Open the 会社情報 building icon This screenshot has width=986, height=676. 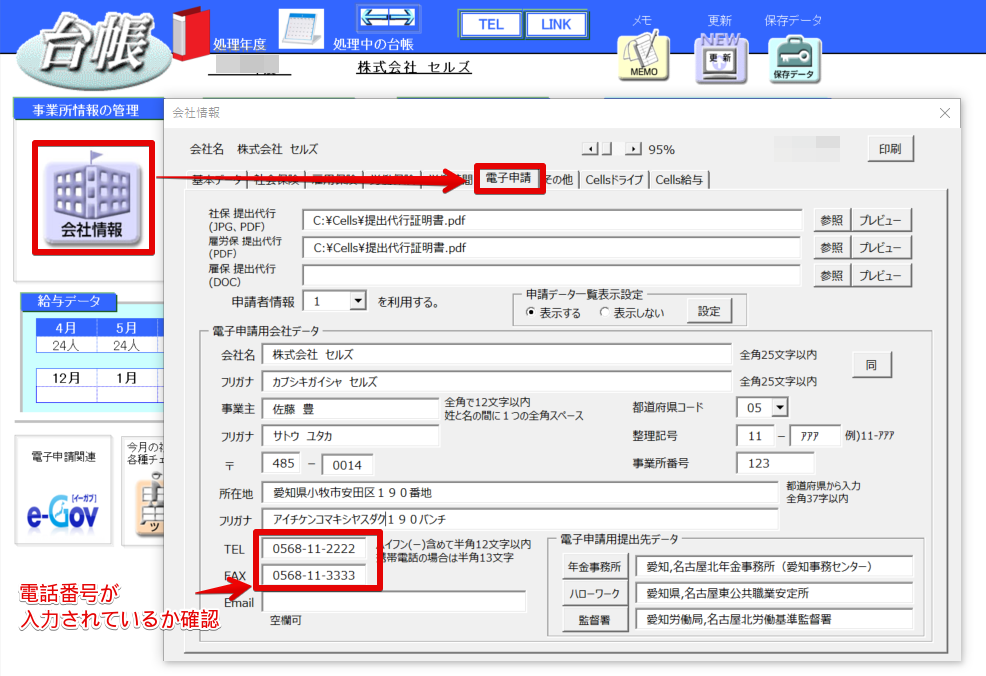coord(93,198)
